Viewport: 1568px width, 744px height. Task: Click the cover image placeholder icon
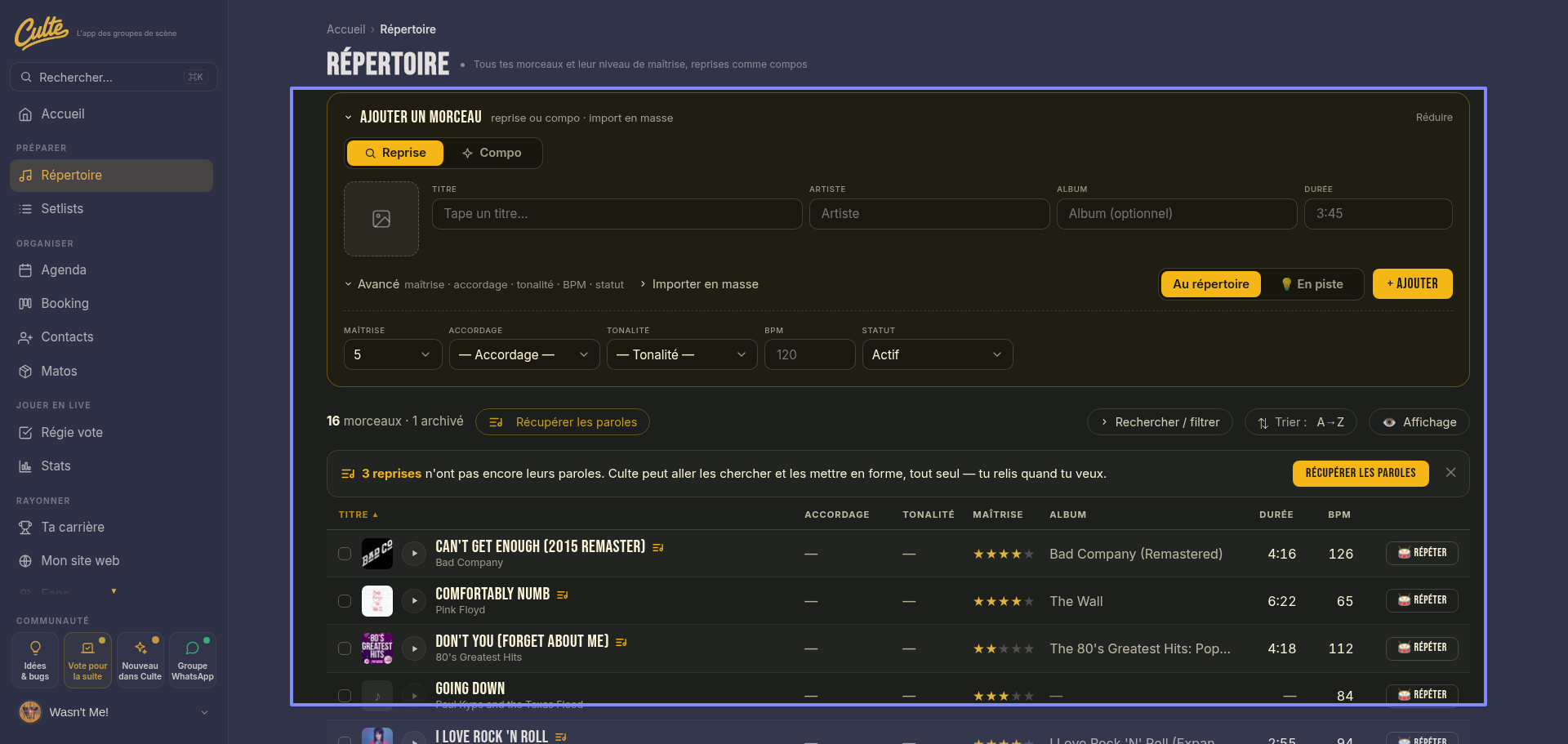click(381, 219)
